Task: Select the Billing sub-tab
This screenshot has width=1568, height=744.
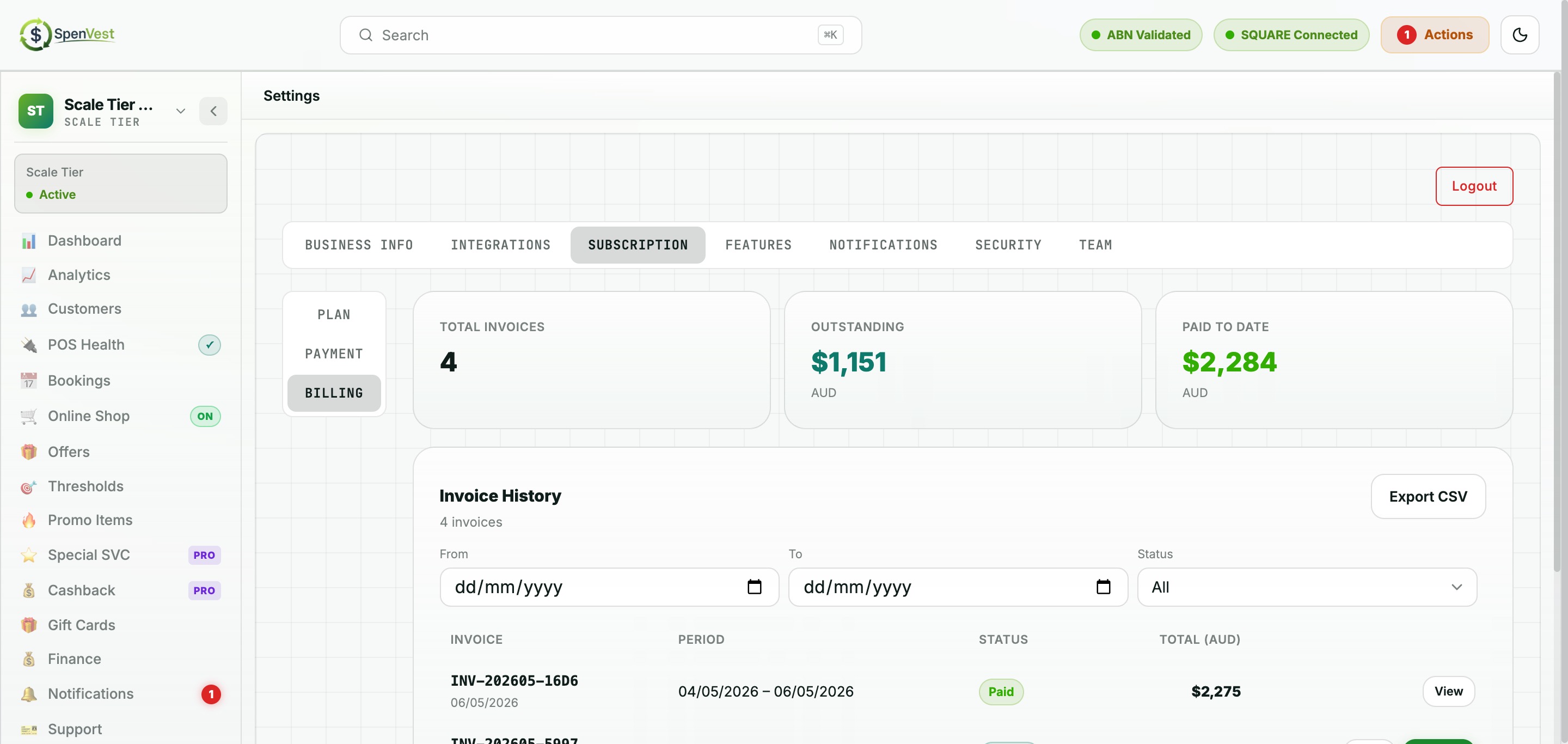Action: coord(334,393)
